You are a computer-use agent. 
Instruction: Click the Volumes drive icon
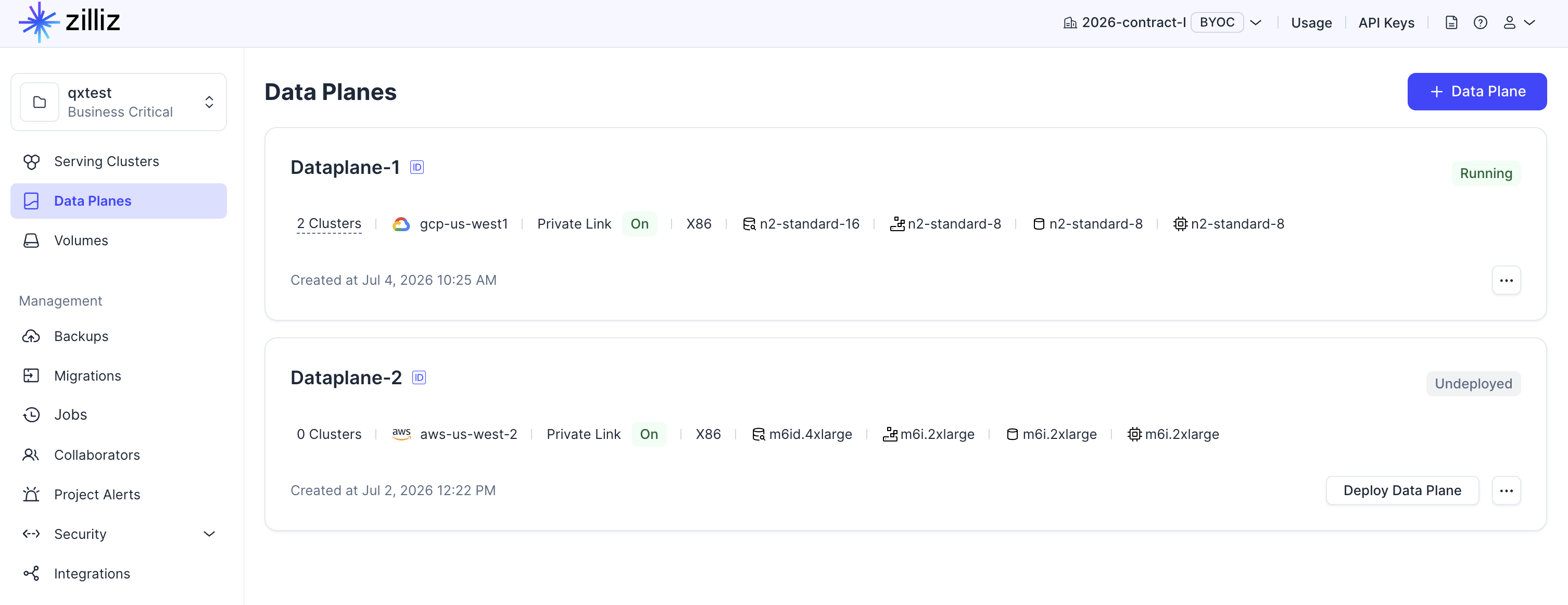click(32, 241)
